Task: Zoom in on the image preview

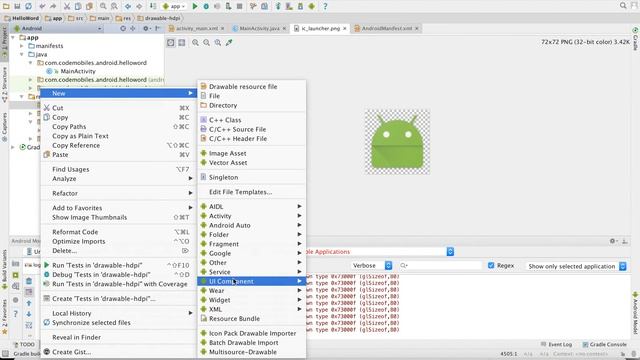Action: coord(196,42)
